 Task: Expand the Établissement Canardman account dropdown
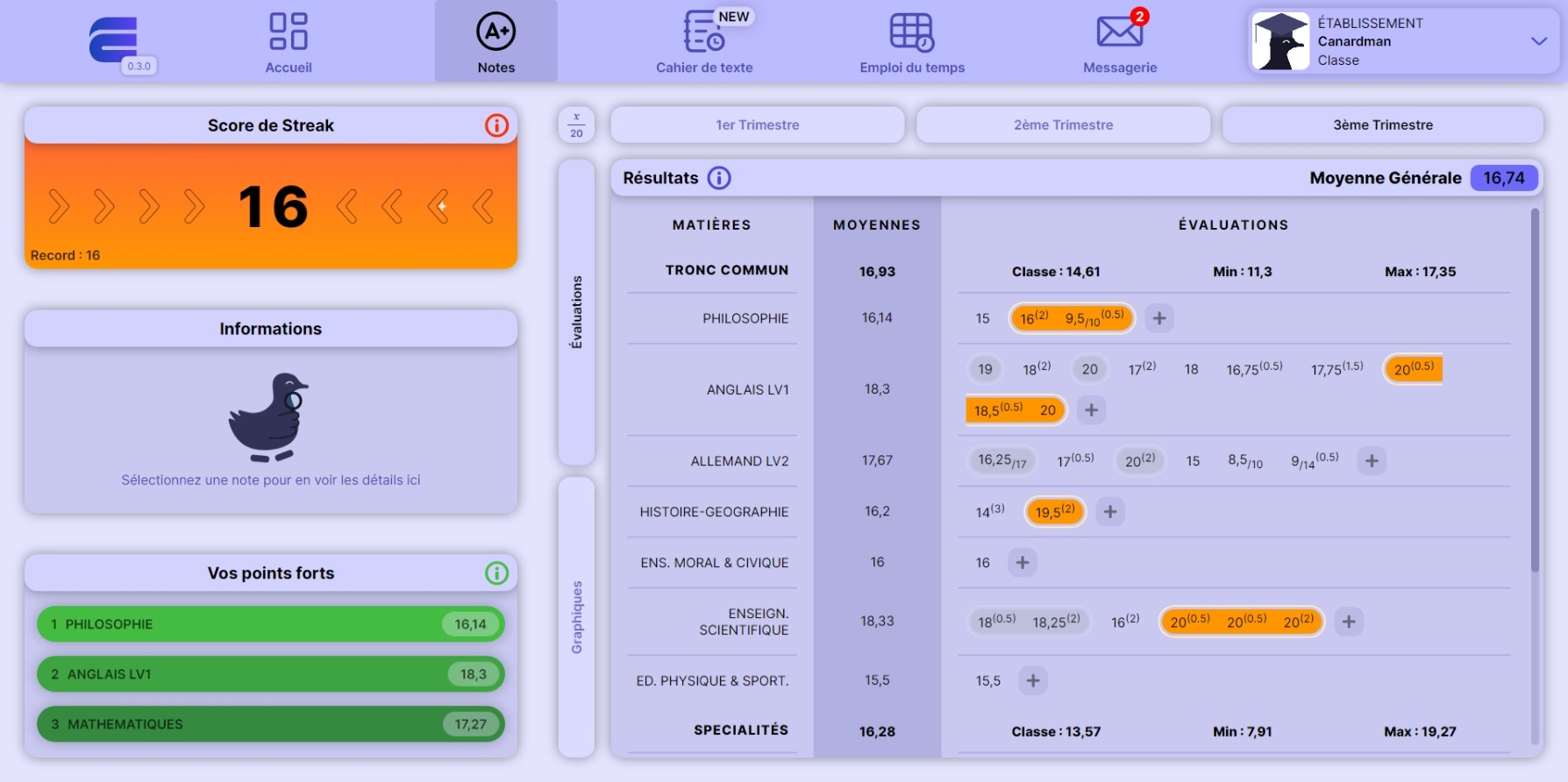(x=1538, y=41)
